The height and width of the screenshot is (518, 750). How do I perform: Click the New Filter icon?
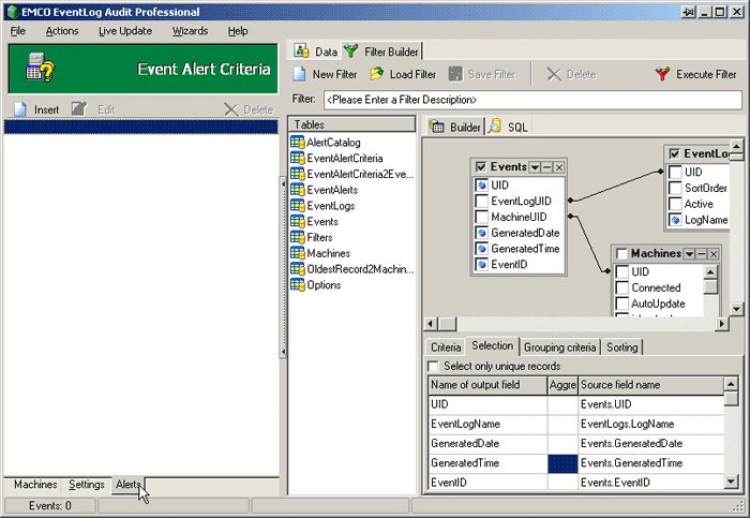click(x=299, y=74)
